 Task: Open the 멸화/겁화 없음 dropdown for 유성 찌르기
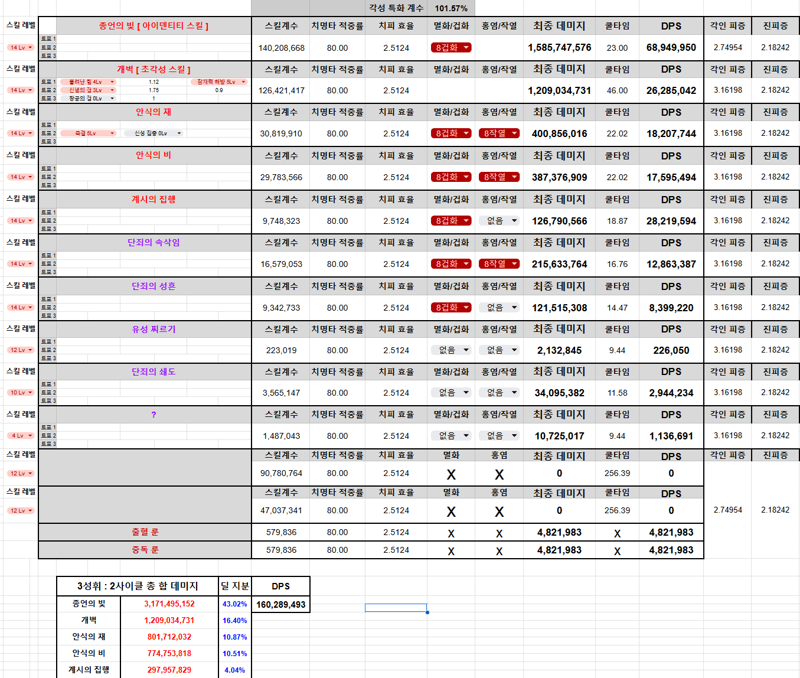(x=451, y=350)
